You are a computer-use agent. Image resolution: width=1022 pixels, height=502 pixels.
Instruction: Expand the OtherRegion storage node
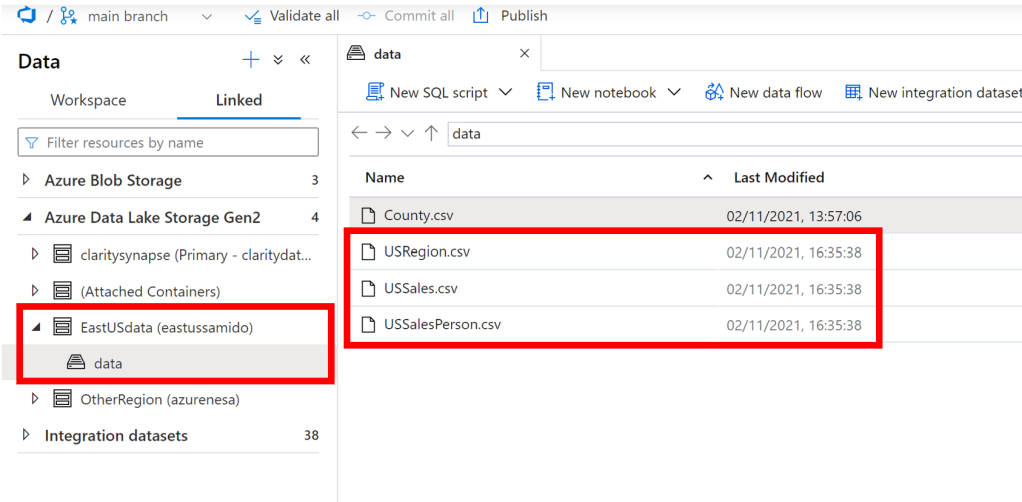pyautogui.click(x=35, y=399)
